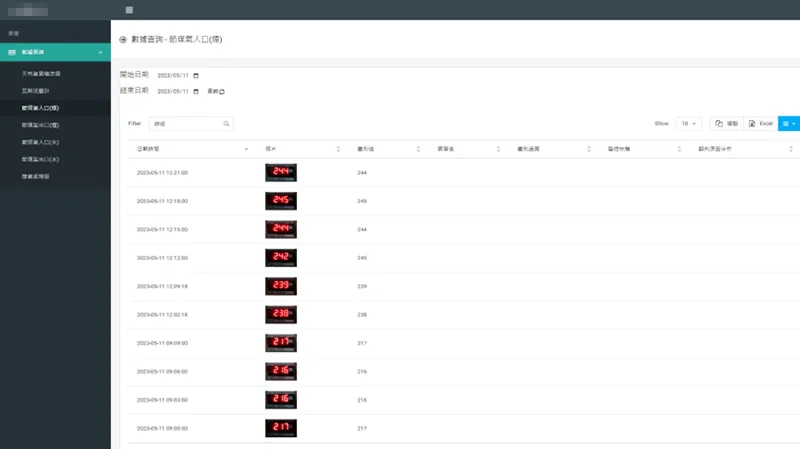Export the table with the Excel button
The width and height of the screenshot is (800, 449).
761,123
